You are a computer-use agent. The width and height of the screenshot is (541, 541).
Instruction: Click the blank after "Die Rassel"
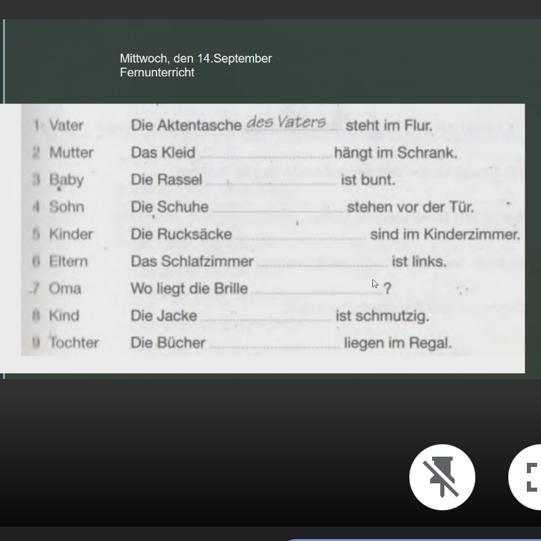pos(272,180)
